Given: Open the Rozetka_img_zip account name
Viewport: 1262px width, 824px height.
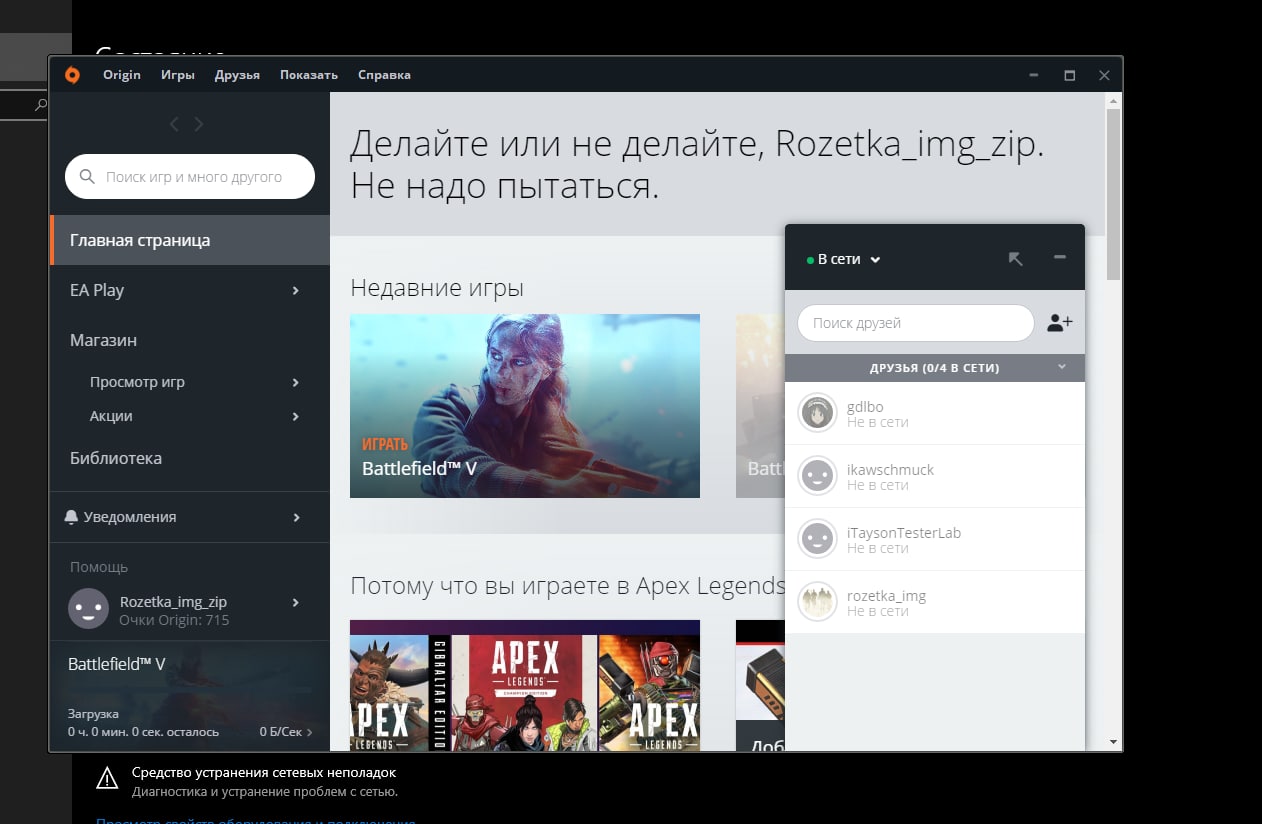Looking at the screenshot, I should click(x=173, y=602).
